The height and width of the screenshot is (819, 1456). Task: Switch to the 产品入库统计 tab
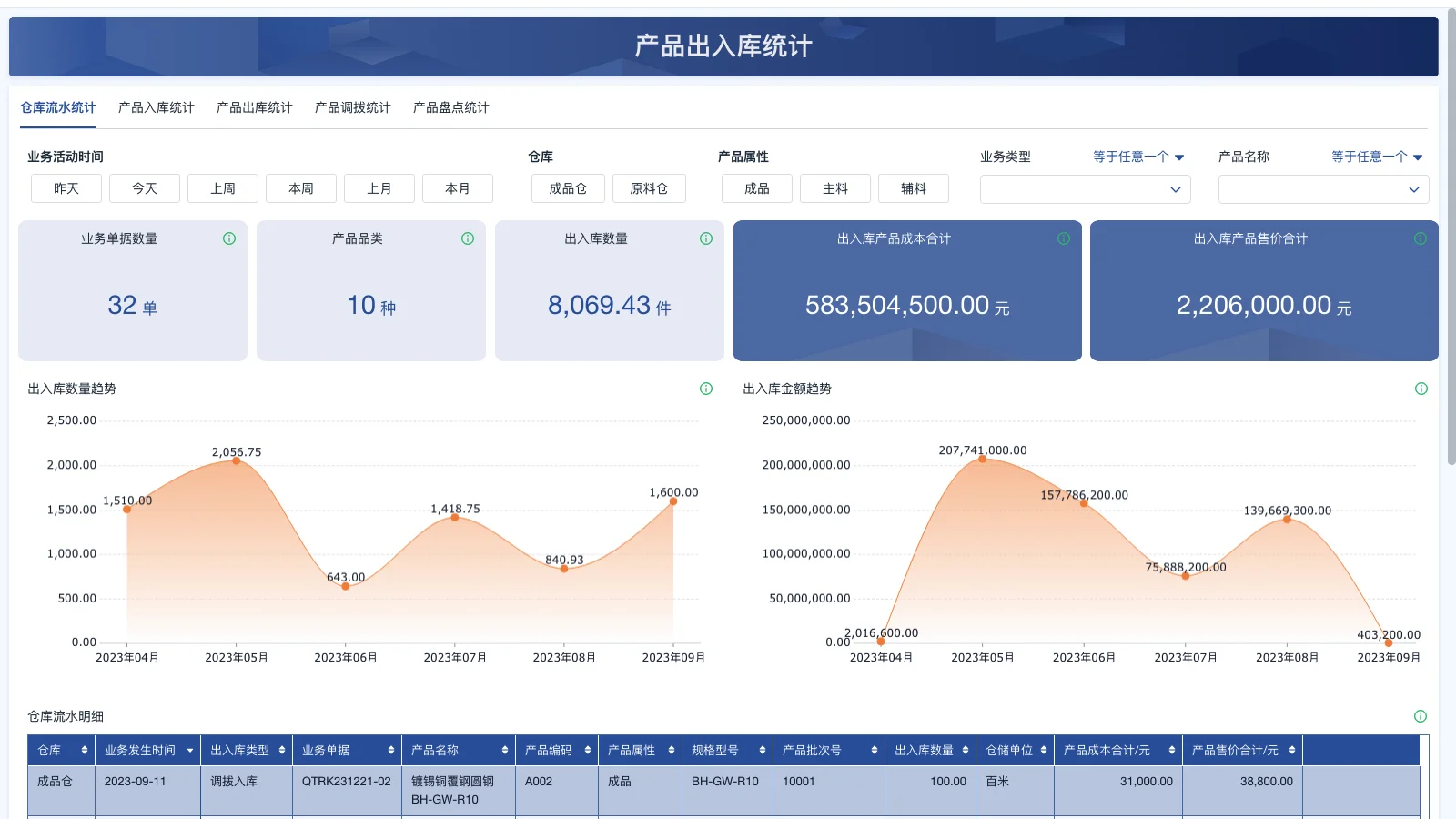[155, 106]
